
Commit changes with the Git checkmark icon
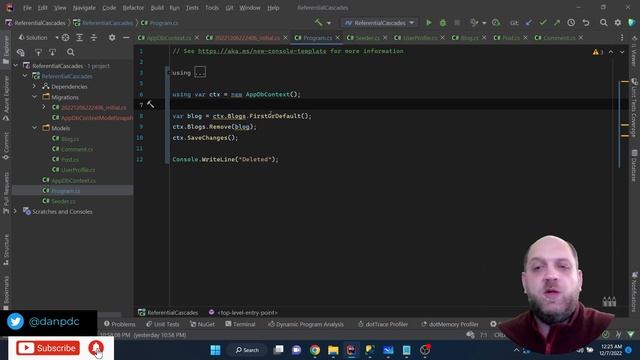click(543, 23)
